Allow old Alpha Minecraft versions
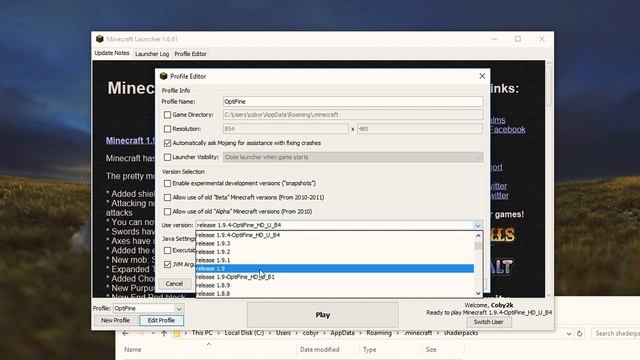The height and width of the screenshot is (360, 640). click(x=167, y=211)
